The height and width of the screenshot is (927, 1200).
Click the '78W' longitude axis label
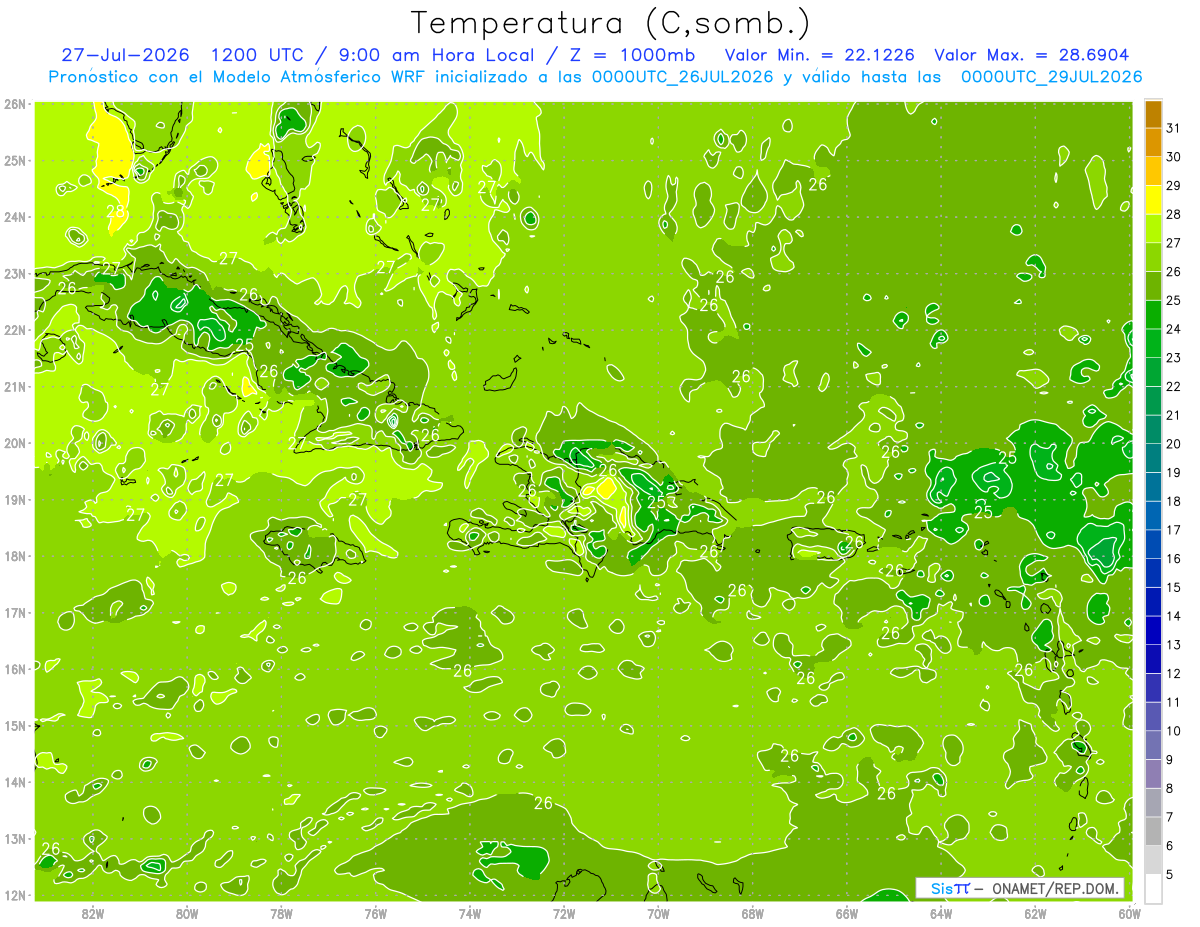(x=281, y=914)
